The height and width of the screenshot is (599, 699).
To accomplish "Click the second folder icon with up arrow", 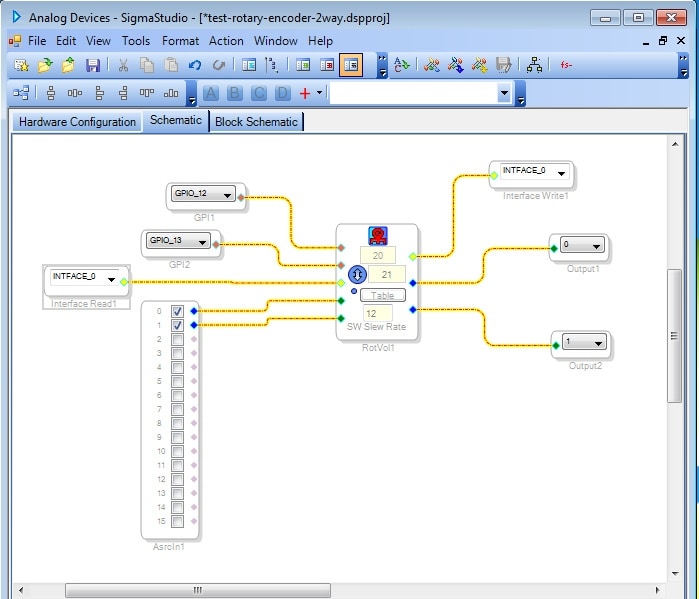I will pyautogui.click(x=68, y=65).
